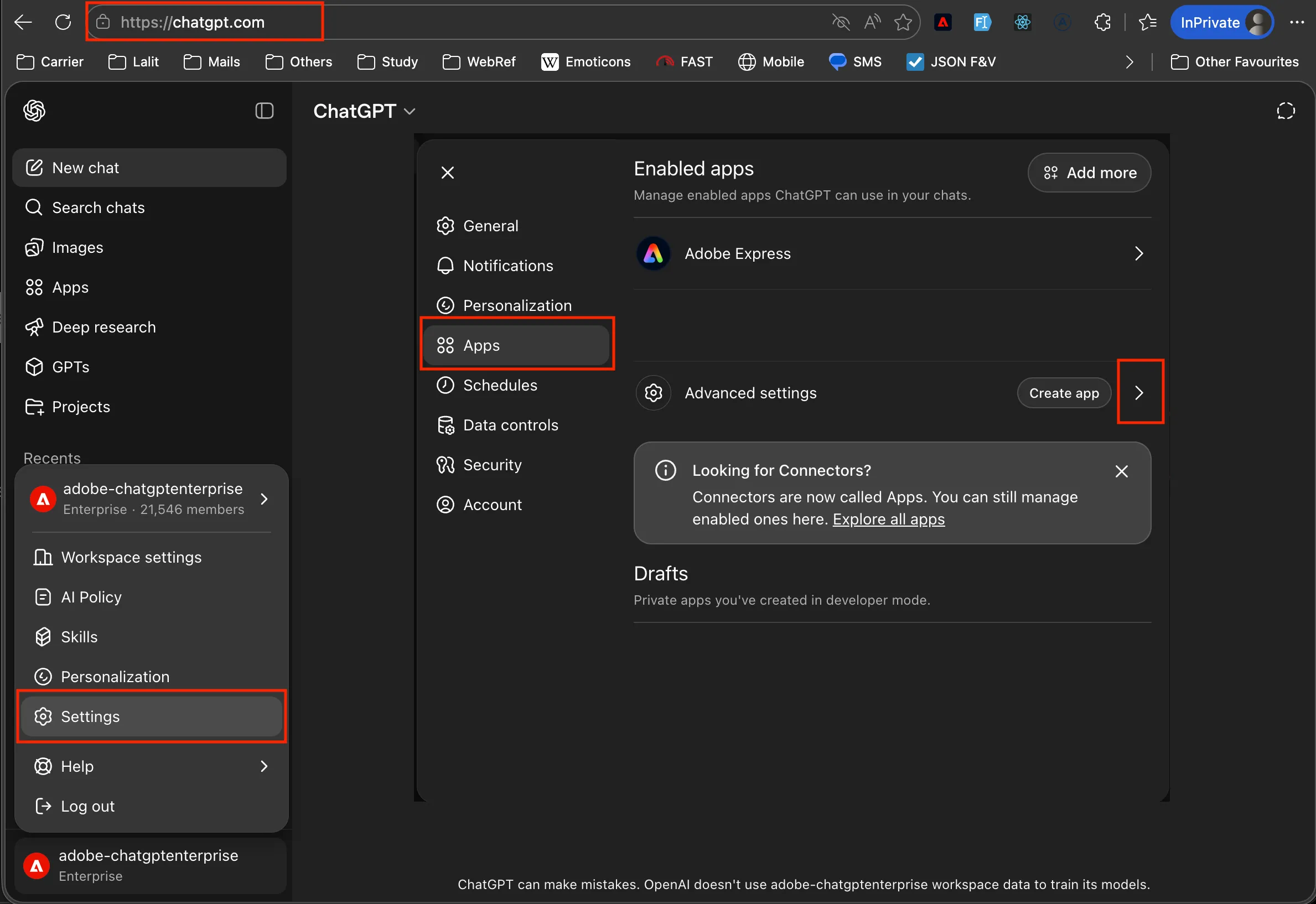Viewport: 1316px width, 904px height.
Task: Click the Adobe Acrobat extension icon
Action: tap(942, 23)
